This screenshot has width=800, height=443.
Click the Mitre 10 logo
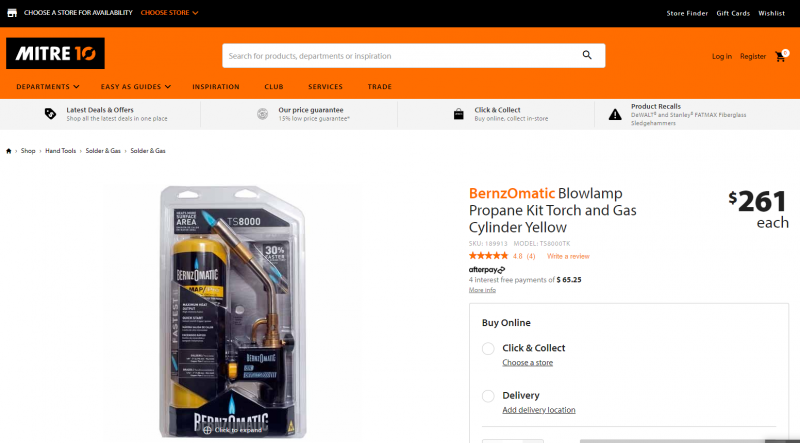point(55,53)
